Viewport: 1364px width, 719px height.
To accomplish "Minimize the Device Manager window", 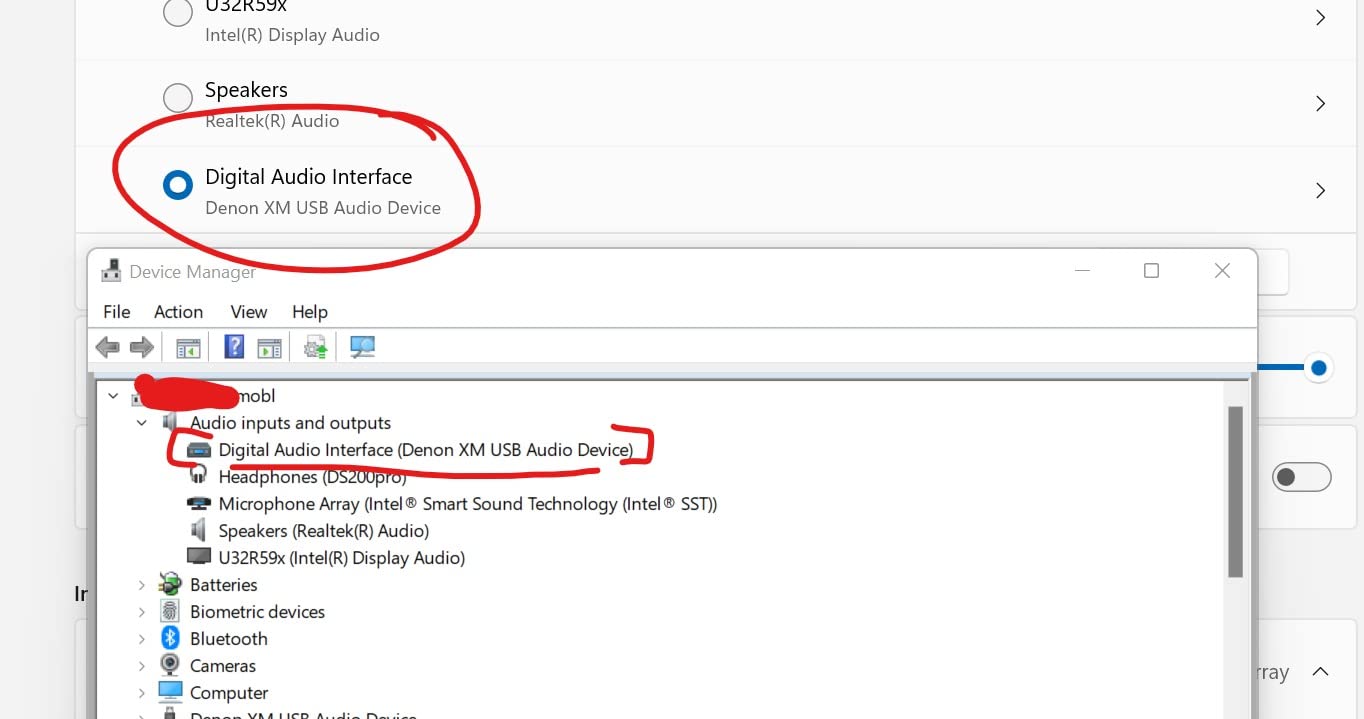I will coord(1083,271).
